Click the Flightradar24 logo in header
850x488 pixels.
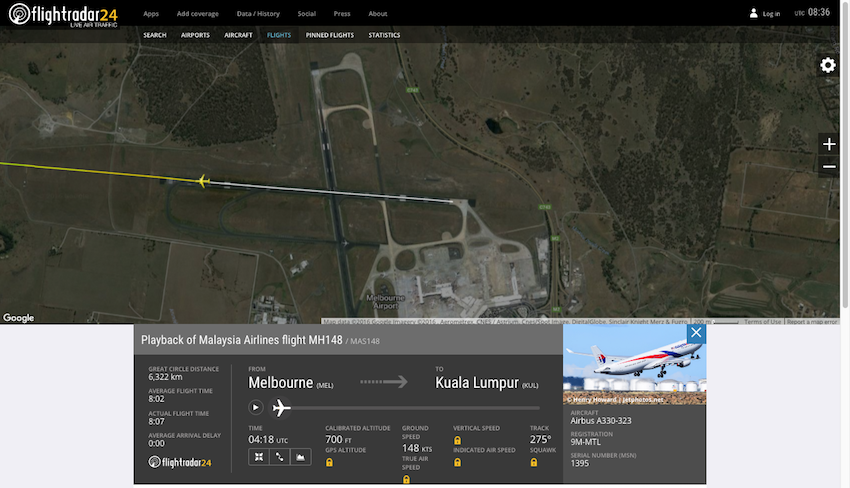point(63,15)
